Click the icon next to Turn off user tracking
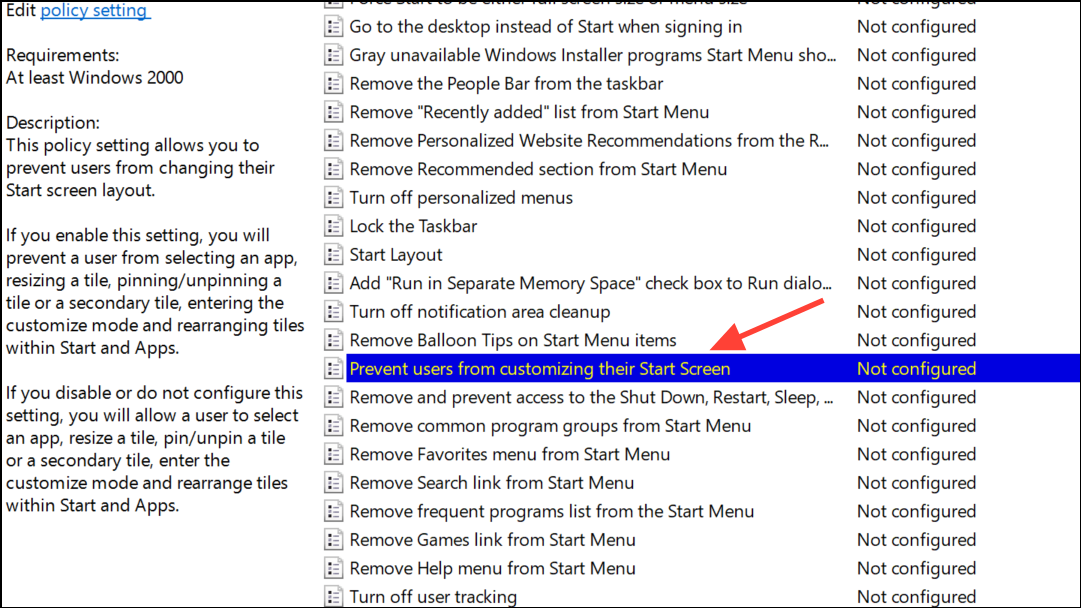The width and height of the screenshot is (1081, 608). 334,596
